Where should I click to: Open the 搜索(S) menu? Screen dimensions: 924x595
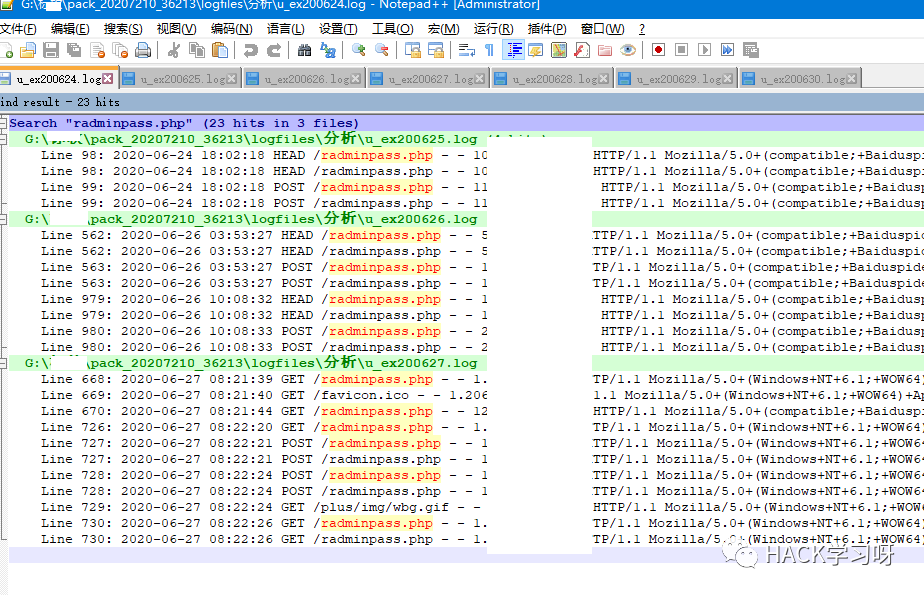pos(123,29)
